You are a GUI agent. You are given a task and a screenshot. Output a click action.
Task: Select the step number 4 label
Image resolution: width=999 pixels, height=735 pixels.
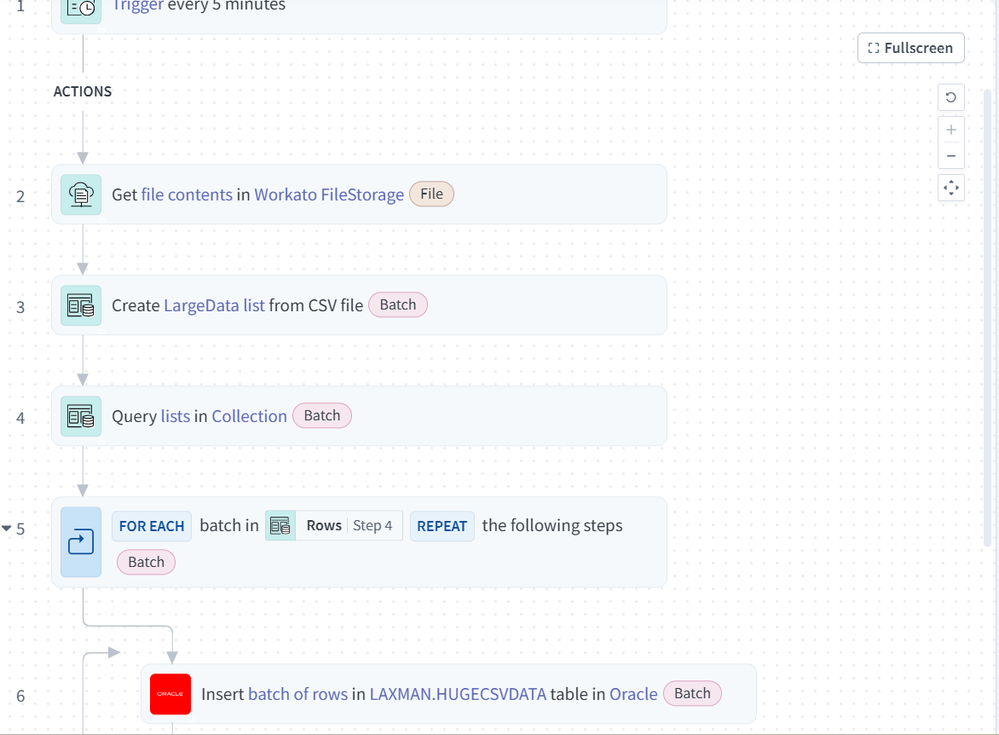[20, 418]
